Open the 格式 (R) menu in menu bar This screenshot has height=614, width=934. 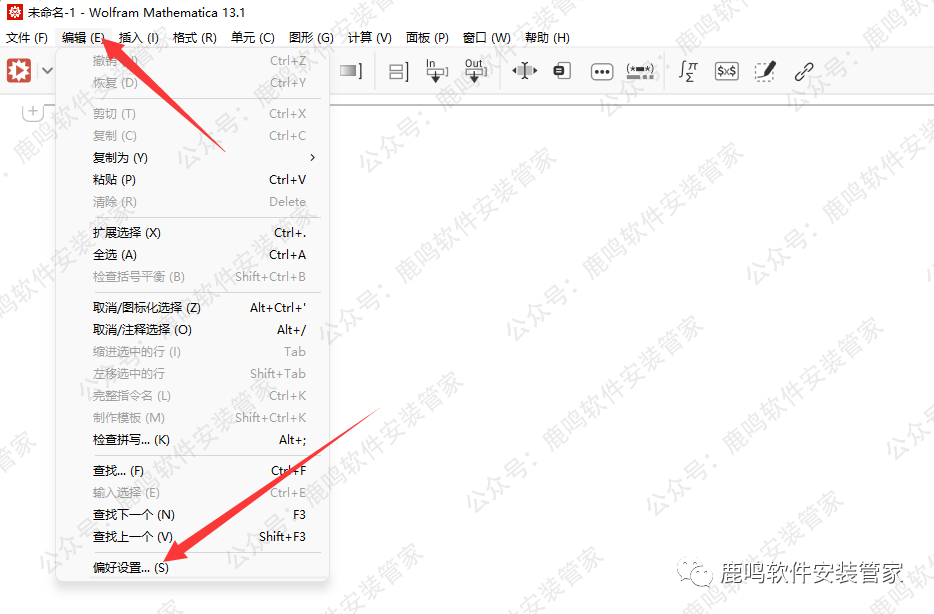pyautogui.click(x=194, y=38)
